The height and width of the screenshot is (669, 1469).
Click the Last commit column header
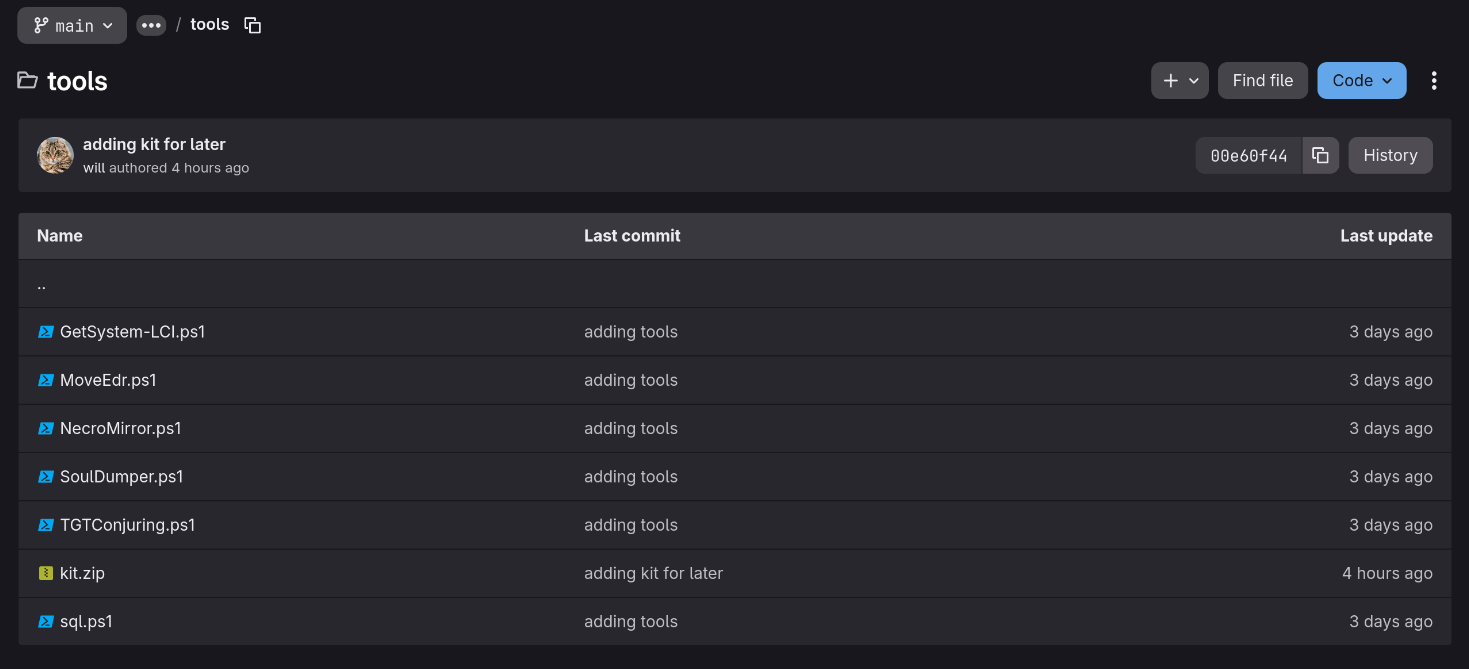pyautogui.click(x=632, y=236)
